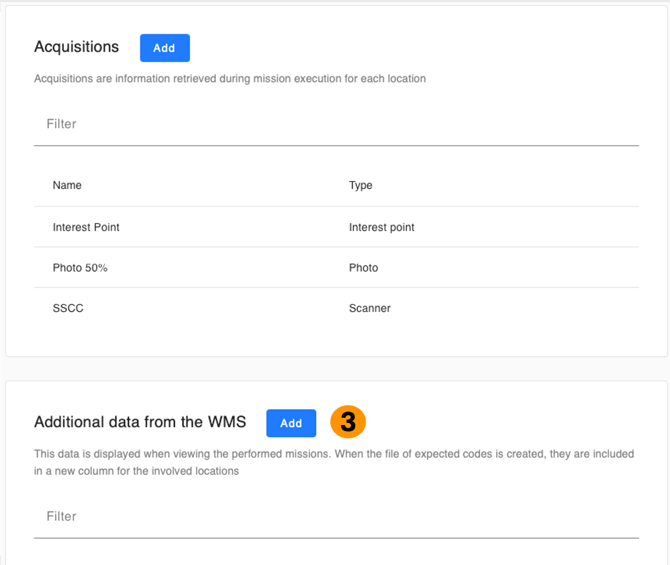670x565 pixels.
Task: Sort by the Name column header
Action: (67, 185)
